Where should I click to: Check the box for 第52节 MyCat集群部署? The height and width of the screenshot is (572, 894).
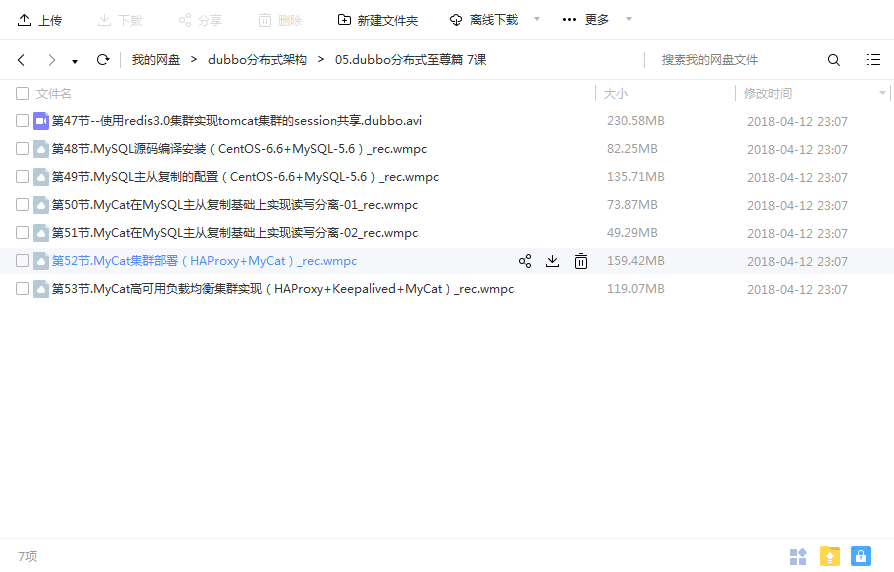(22, 261)
